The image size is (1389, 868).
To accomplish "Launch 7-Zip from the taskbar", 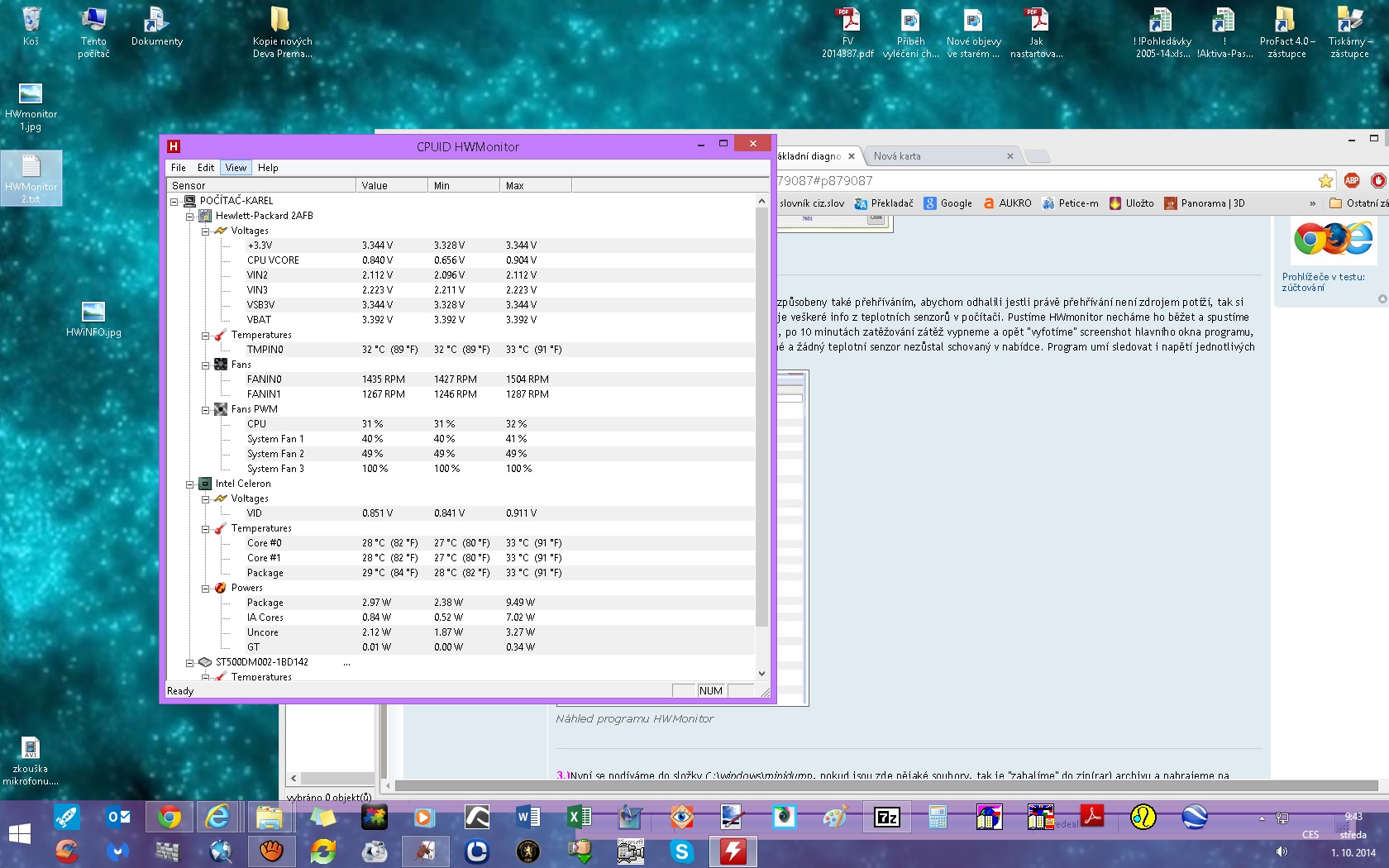I will click(x=886, y=818).
